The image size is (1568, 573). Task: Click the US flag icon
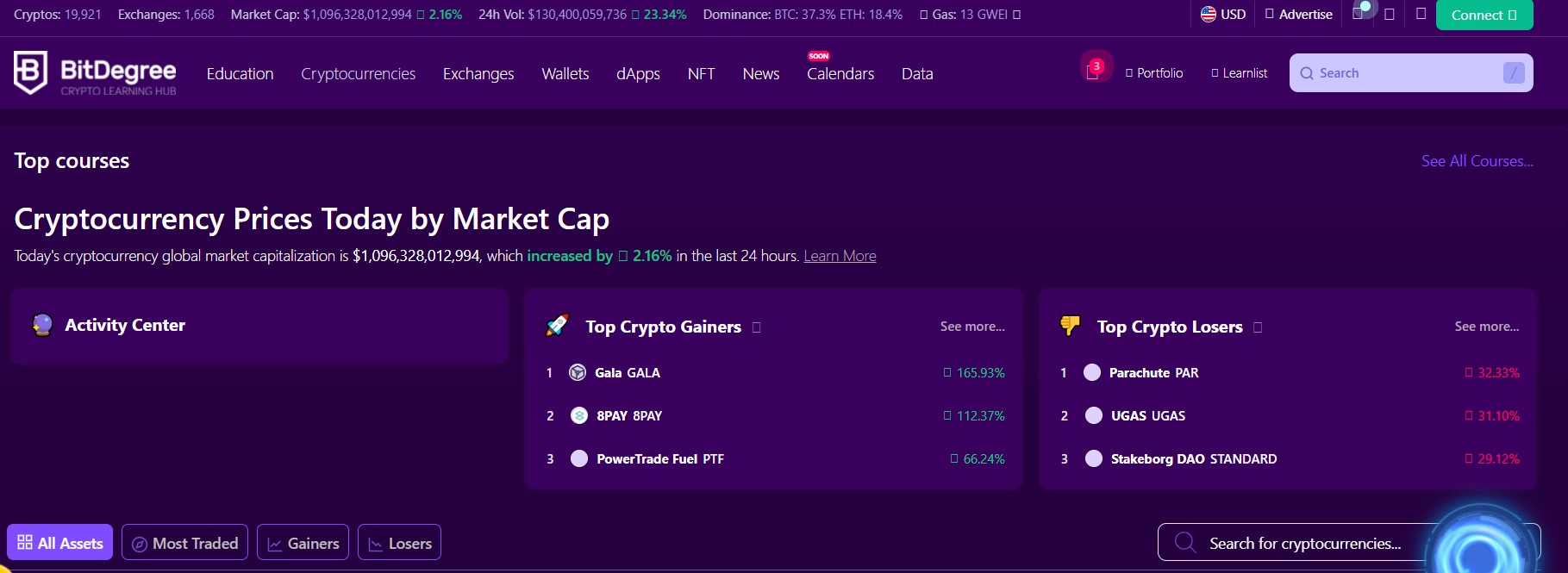click(x=1209, y=14)
